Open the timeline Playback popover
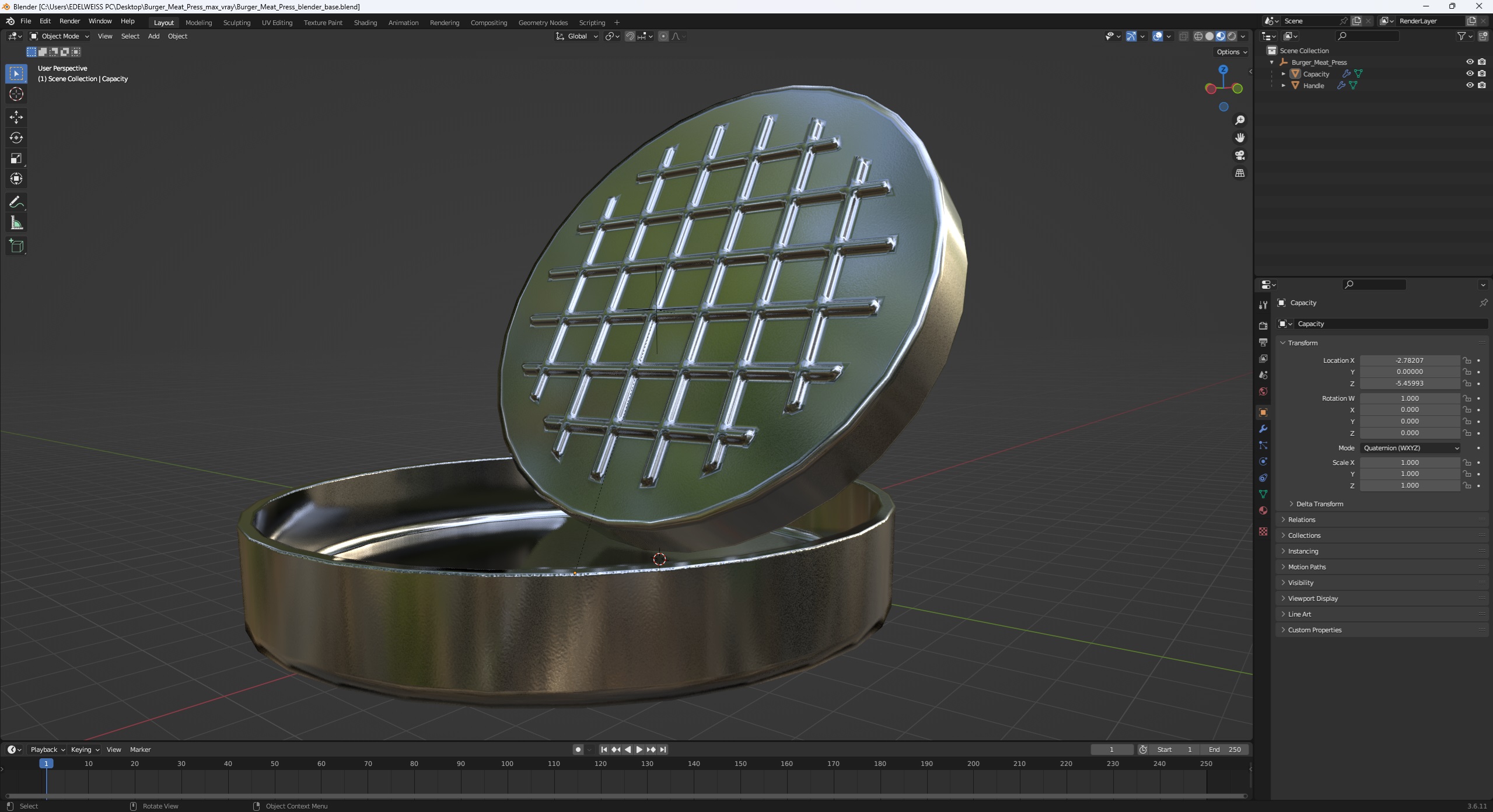 [47, 750]
